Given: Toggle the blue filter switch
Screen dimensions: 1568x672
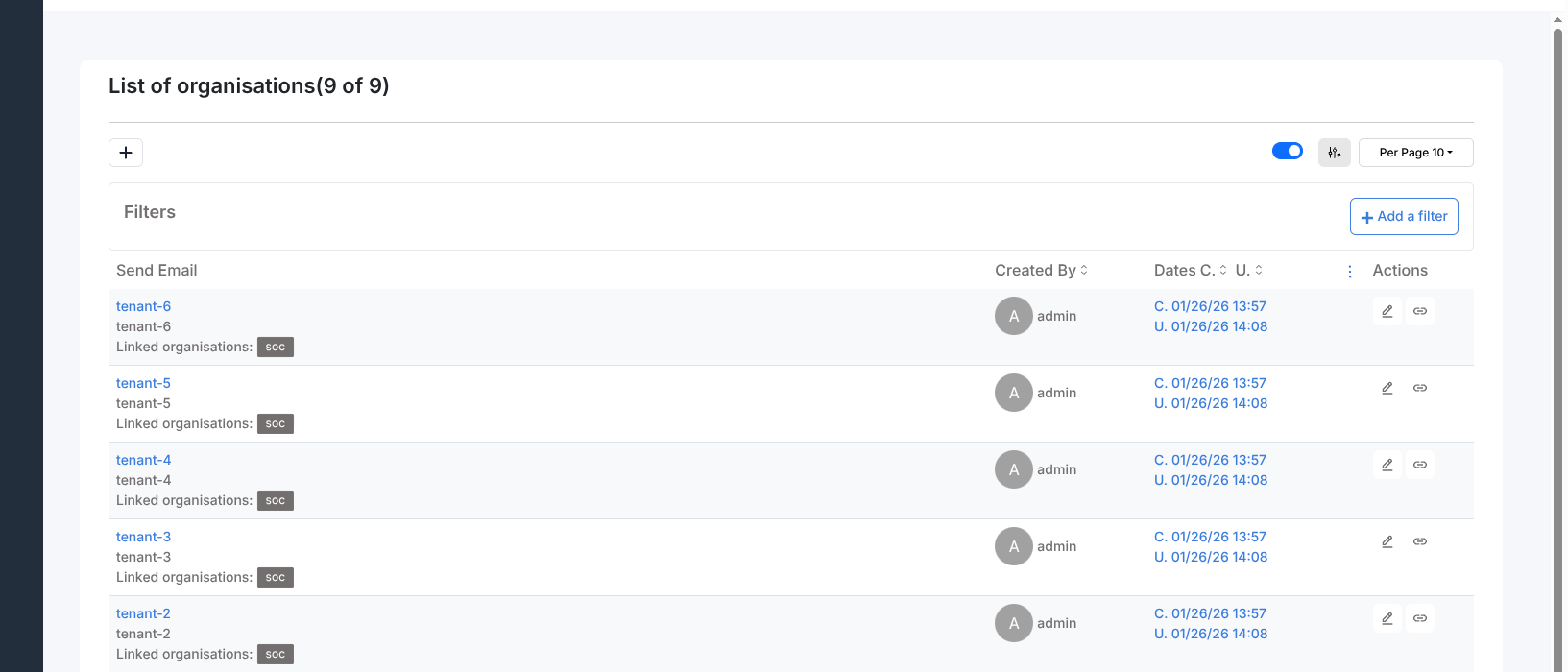Looking at the screenshot, I should tap(1288, 151).
